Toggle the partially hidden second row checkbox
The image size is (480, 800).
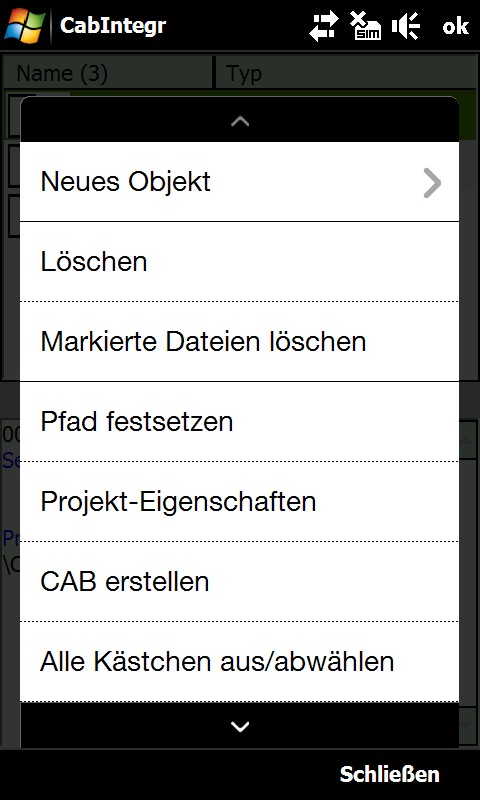(14, 167)
